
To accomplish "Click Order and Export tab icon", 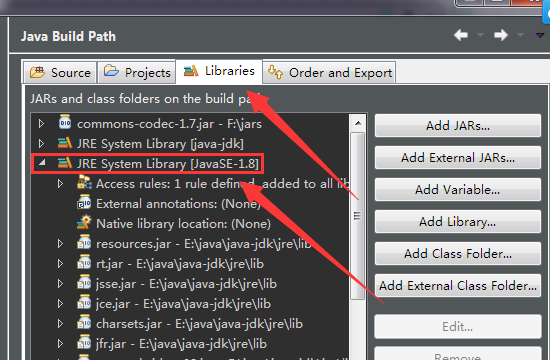I will (275, 72).
